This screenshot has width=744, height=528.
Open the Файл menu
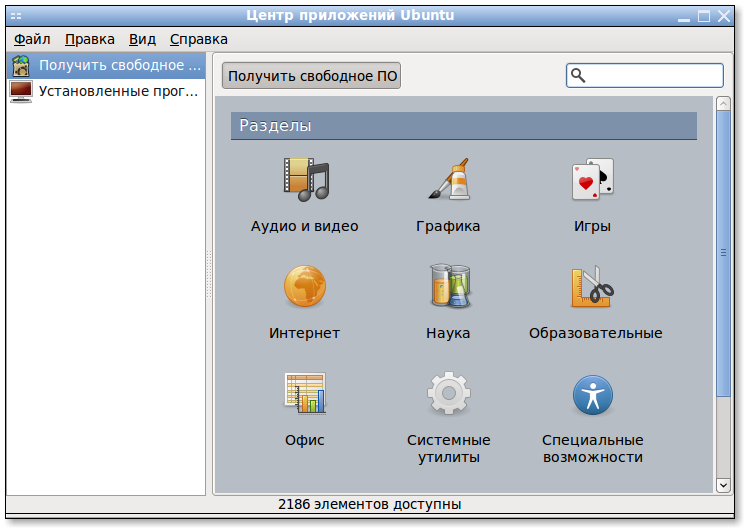coord(32,39)
